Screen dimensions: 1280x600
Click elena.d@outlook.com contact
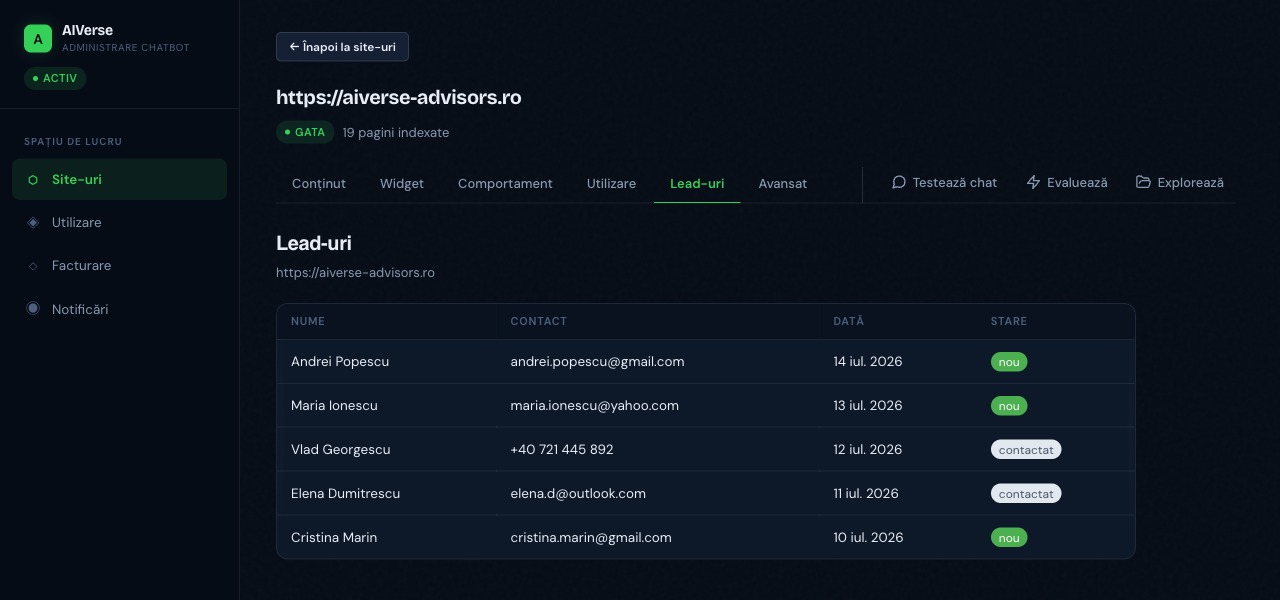point(578,493)
